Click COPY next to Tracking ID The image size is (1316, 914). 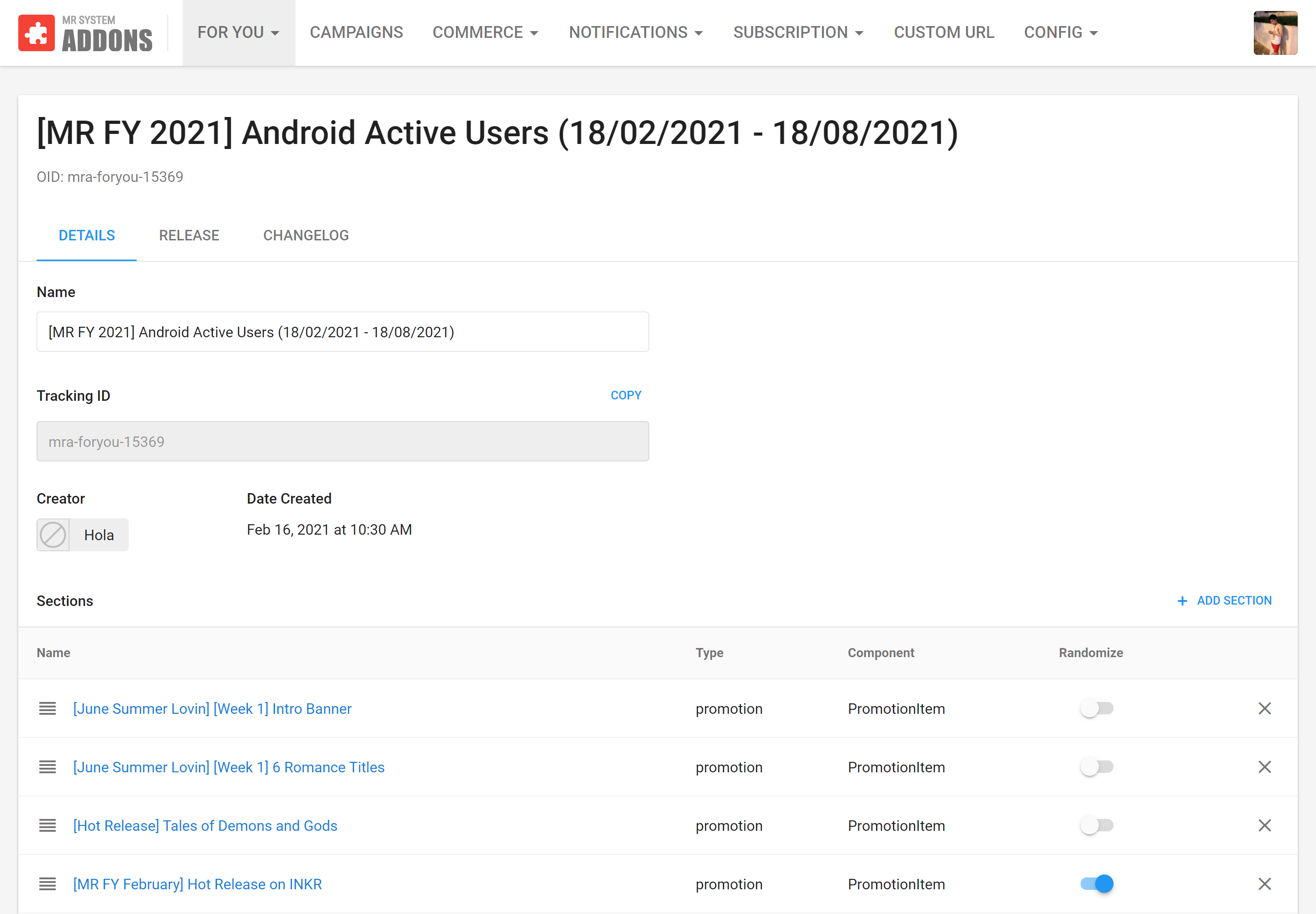tap(626, 395)
